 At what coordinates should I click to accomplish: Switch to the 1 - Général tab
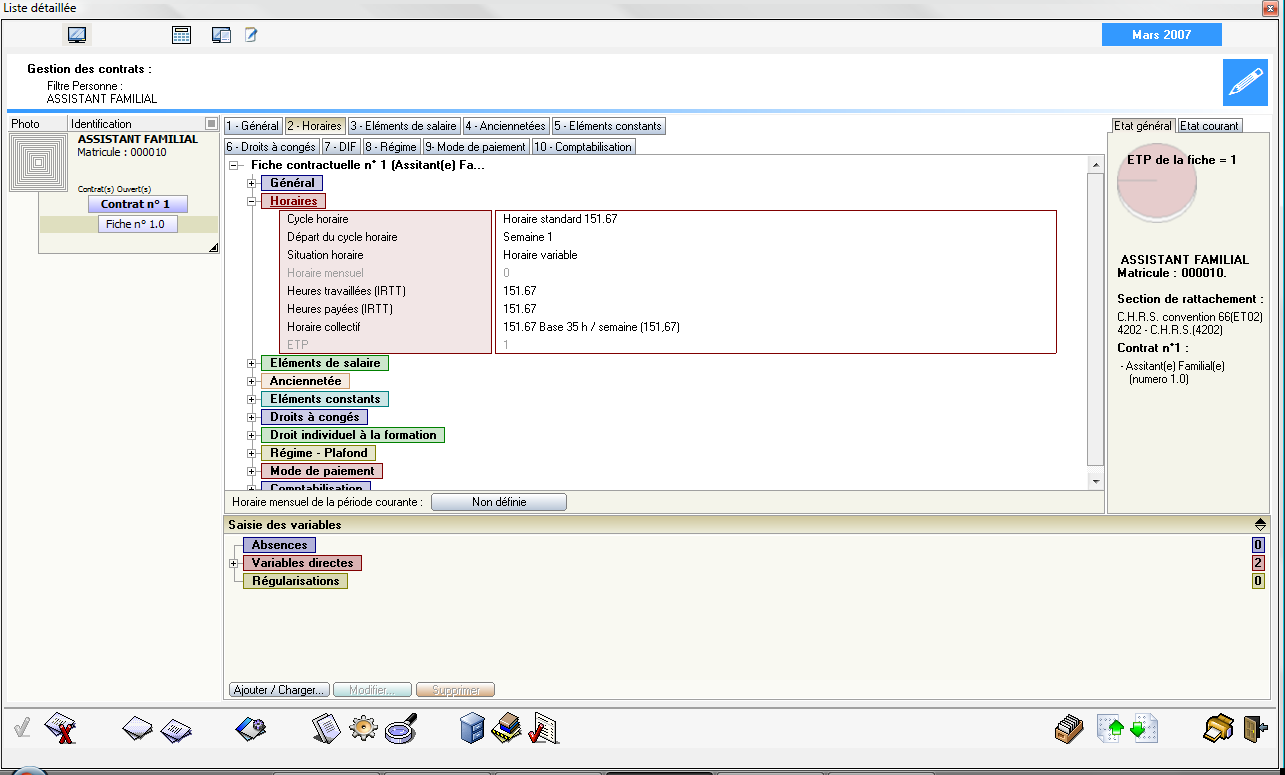coord(253,126)
